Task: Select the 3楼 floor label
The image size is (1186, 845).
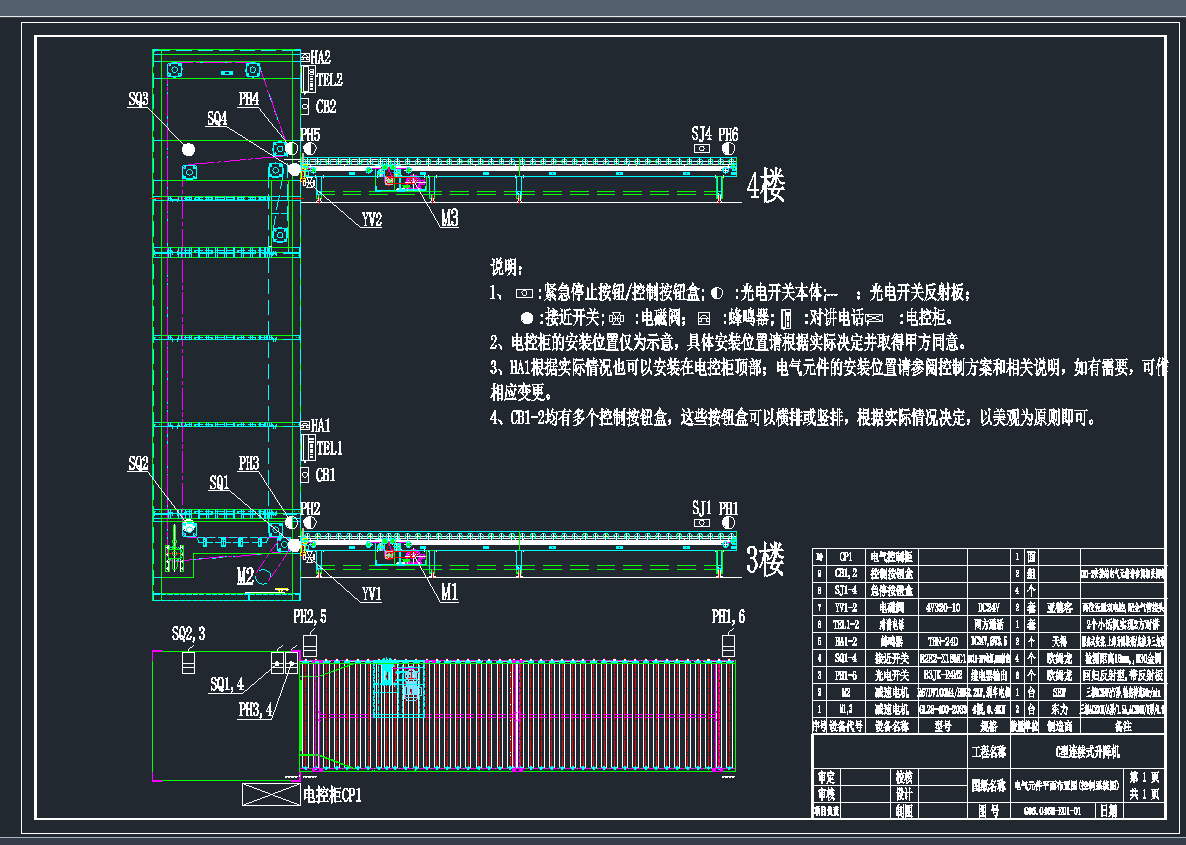Action: point(765,562)
